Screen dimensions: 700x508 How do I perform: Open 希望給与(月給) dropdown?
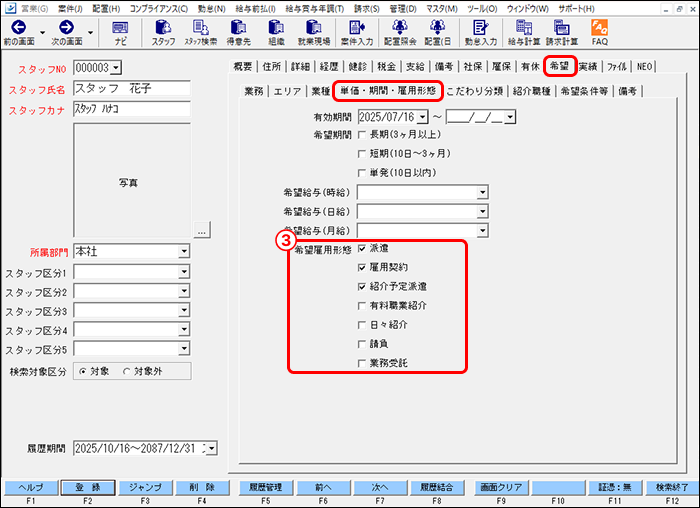click(x=482, y=231)
